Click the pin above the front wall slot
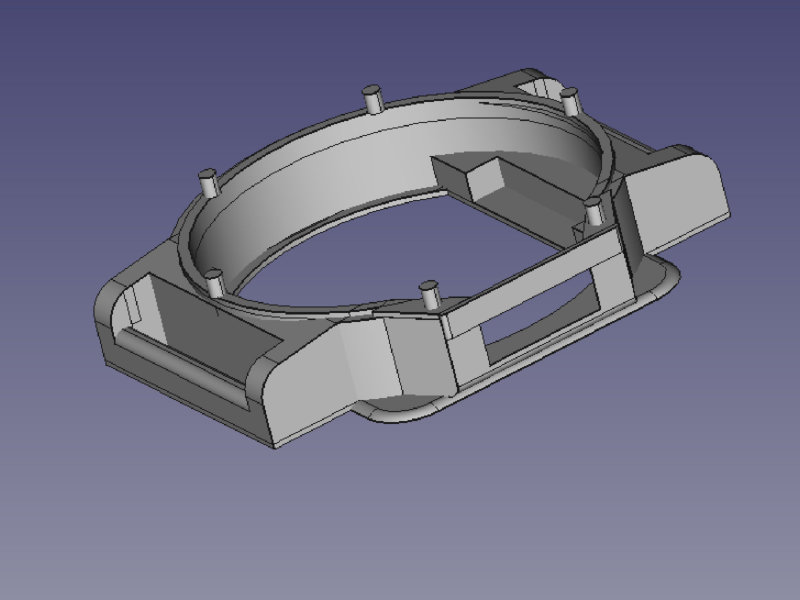This screenshot has width=800, height=600. [x=430, y=296]
